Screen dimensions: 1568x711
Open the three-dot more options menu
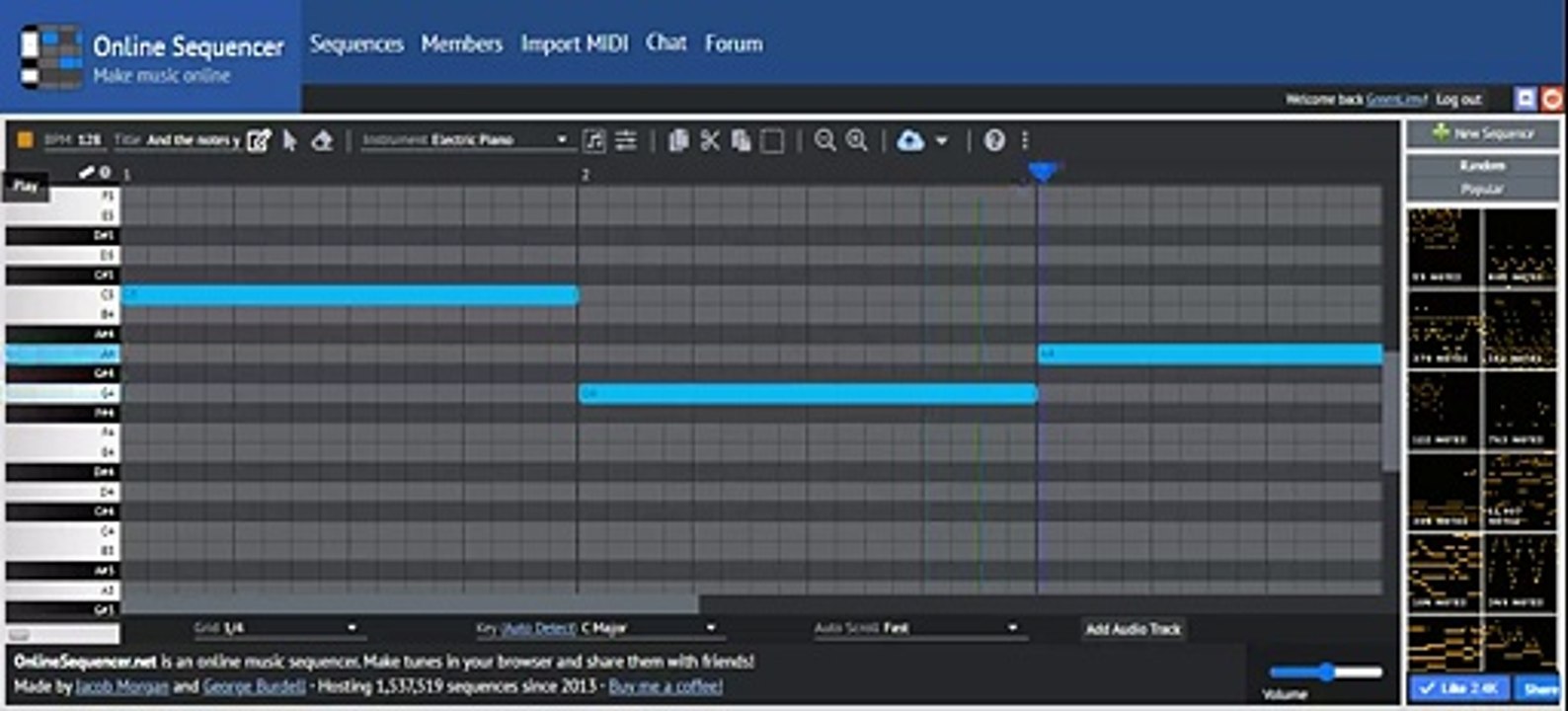click(x=1025, y=140)
